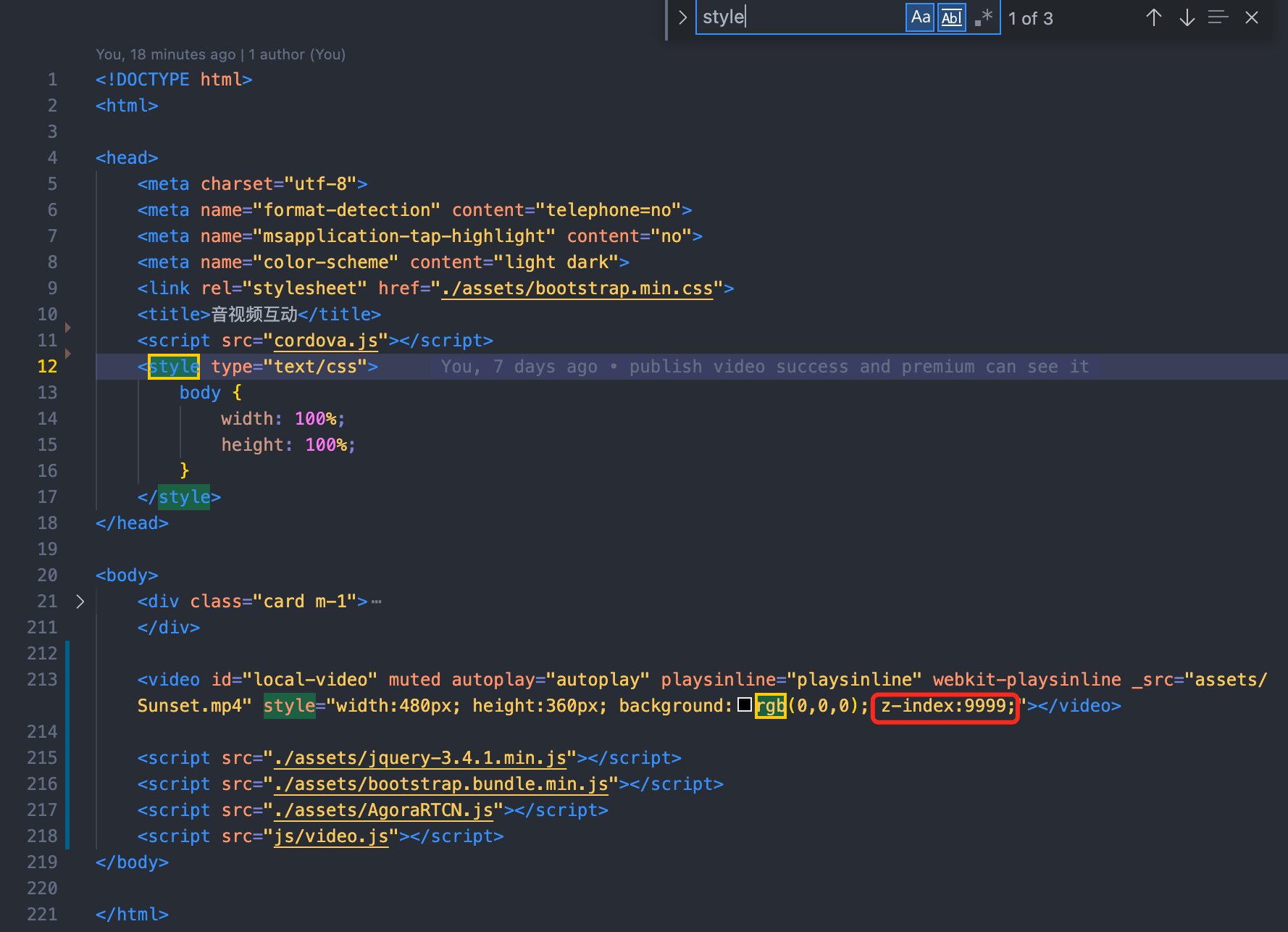Click the <title> line text

click(259, 315)
